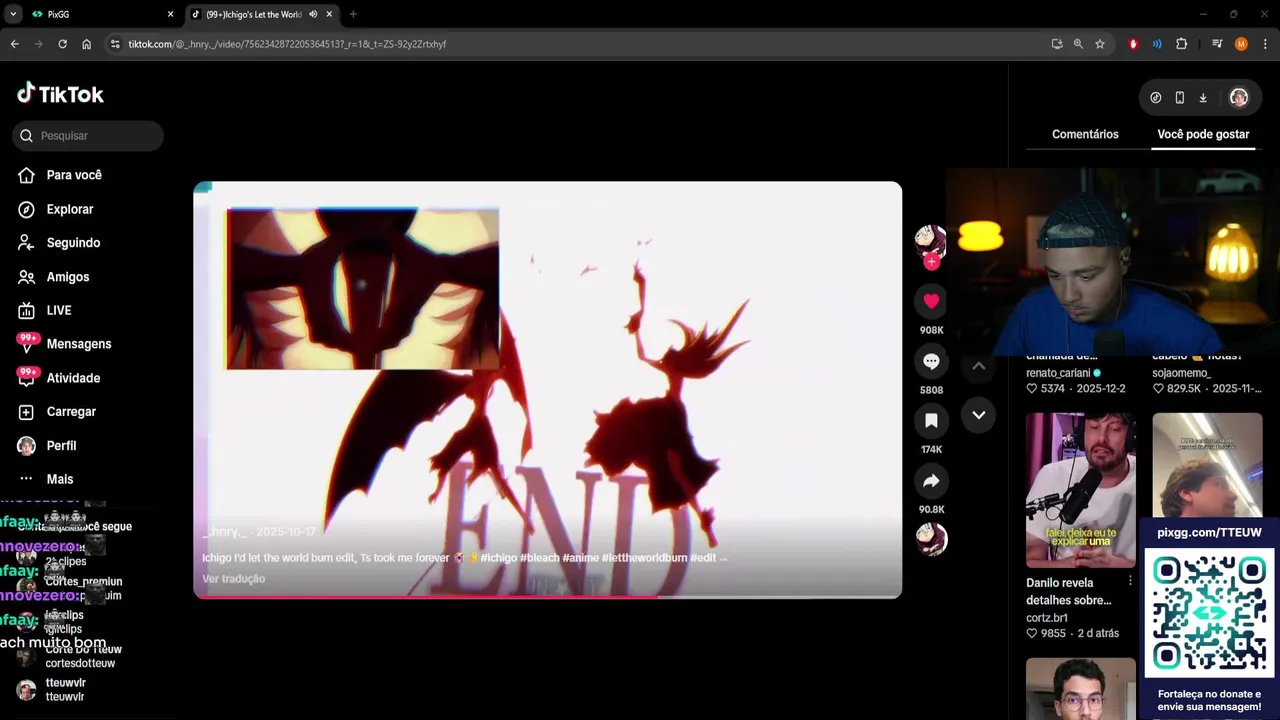Open comments via the speech bubble icon
Screen dimensions: 1280x720
[x=931, y=361]
